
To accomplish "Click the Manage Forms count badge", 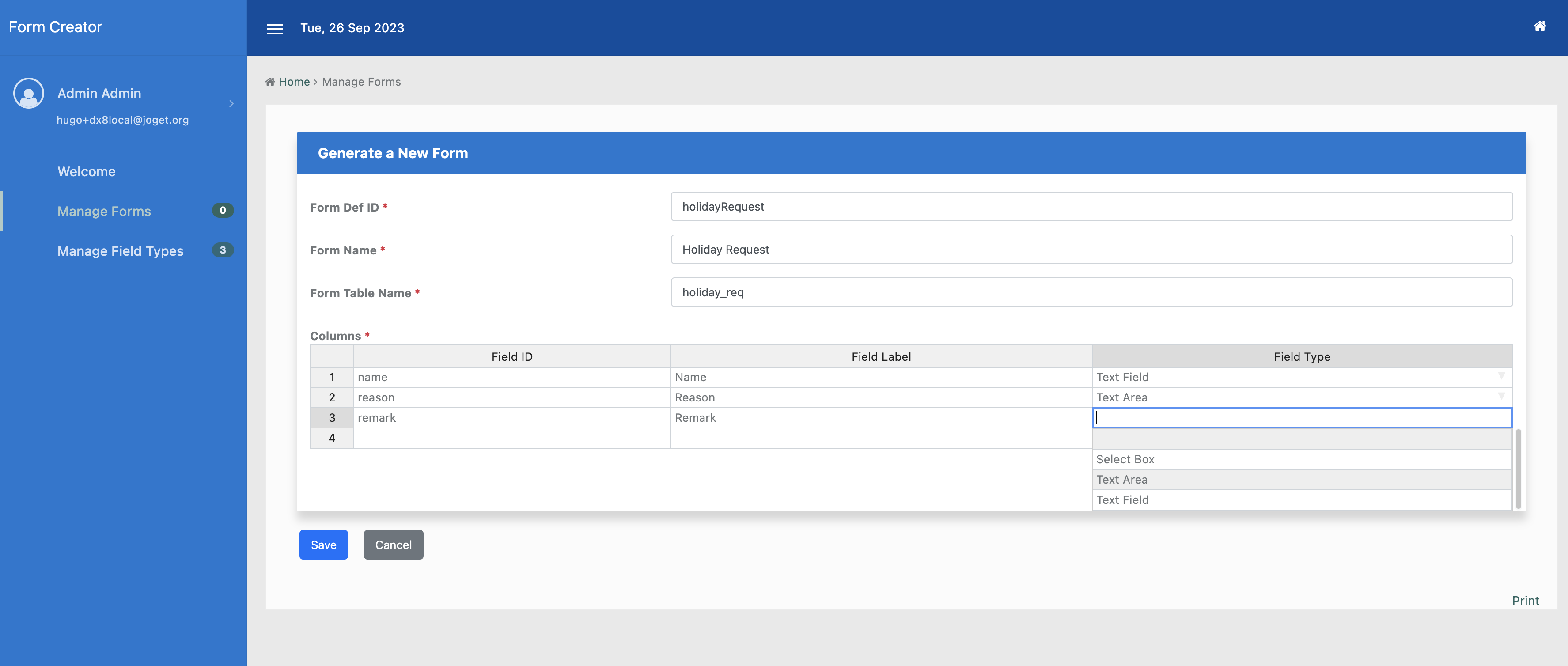I will [x=222, y=211].
